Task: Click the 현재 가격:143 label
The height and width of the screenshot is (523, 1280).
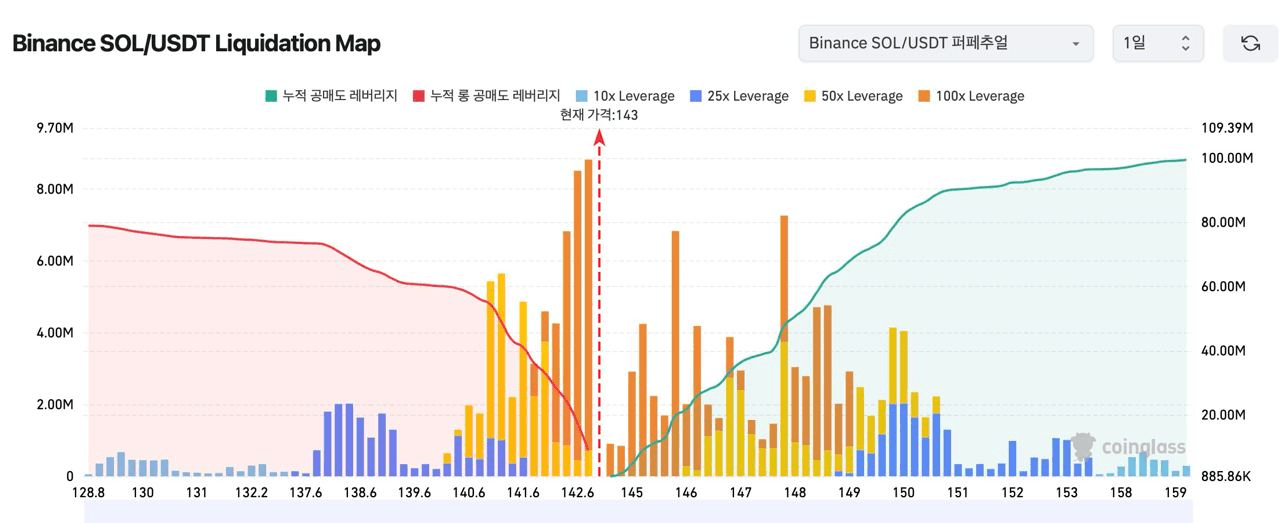Action: pos(599,115)
